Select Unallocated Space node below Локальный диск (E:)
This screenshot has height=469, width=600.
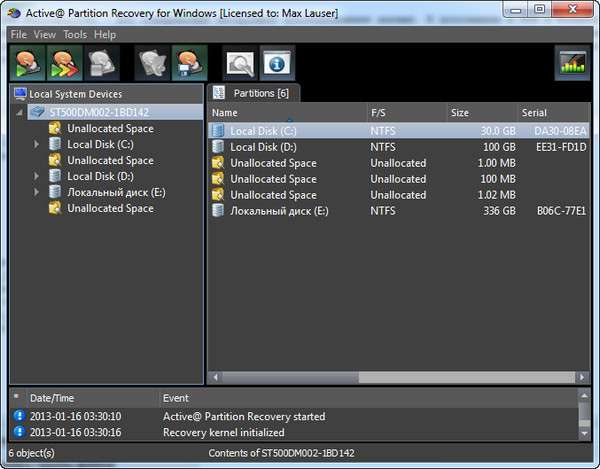(x=110, y=208)
